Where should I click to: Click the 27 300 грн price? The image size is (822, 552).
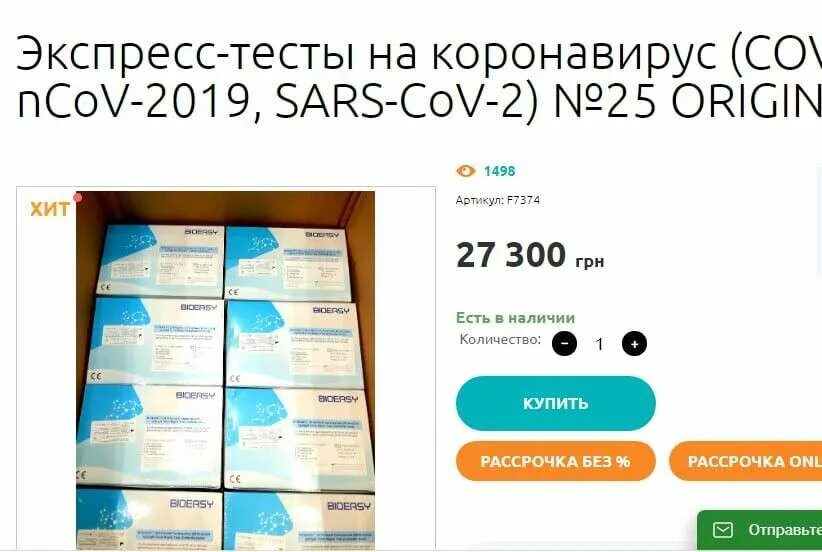click(530, 255)
